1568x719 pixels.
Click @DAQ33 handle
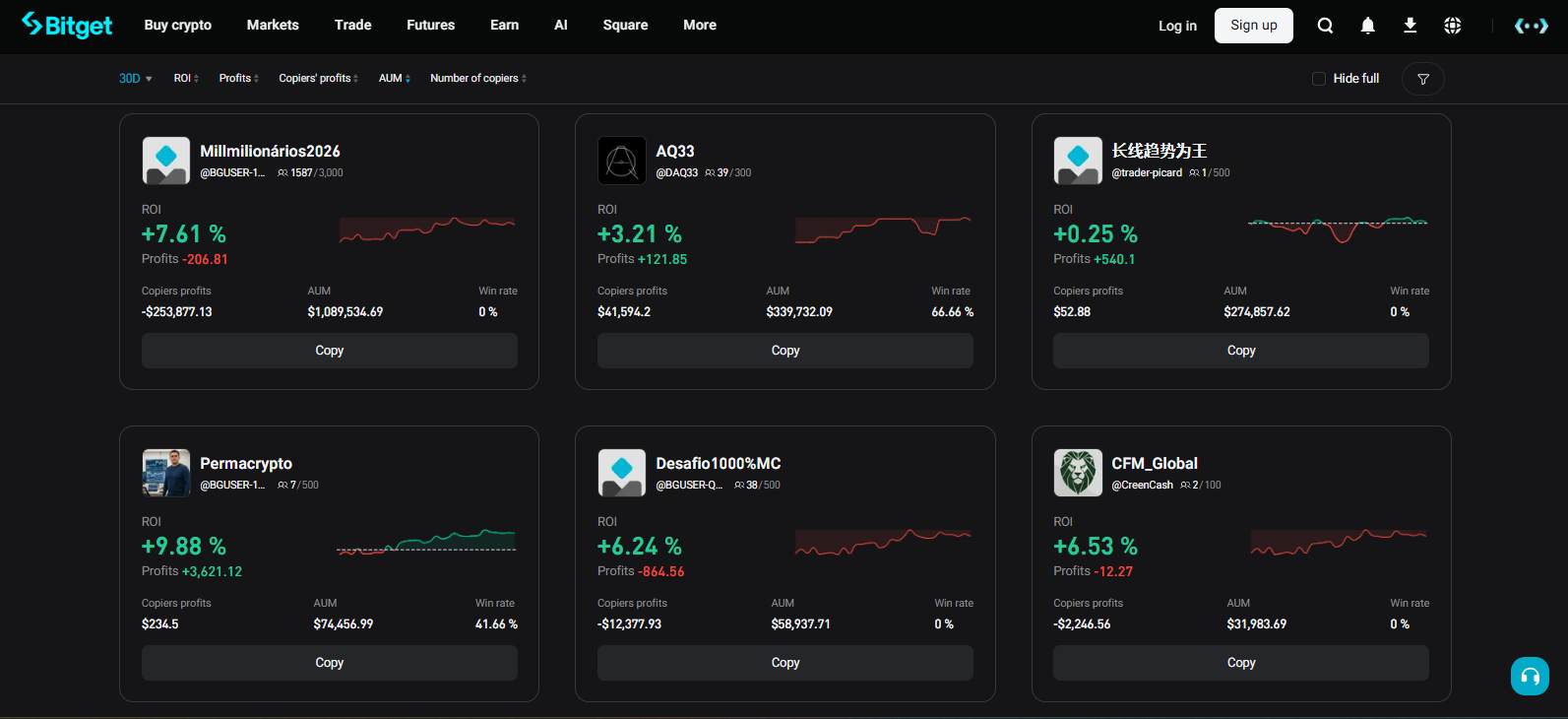pos(677,172)
